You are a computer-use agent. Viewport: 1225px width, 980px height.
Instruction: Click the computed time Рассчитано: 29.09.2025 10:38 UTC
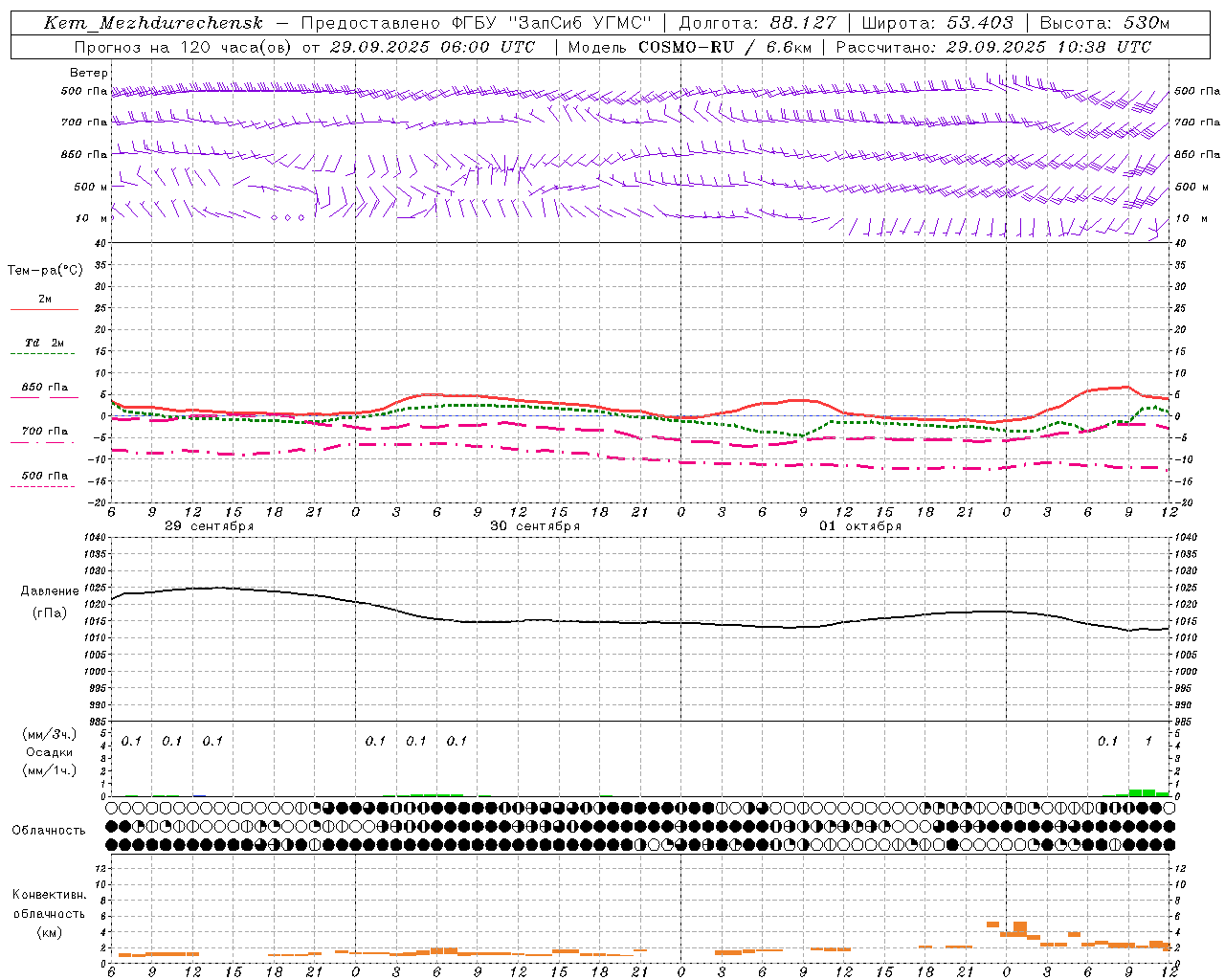(x=993, y=47)
